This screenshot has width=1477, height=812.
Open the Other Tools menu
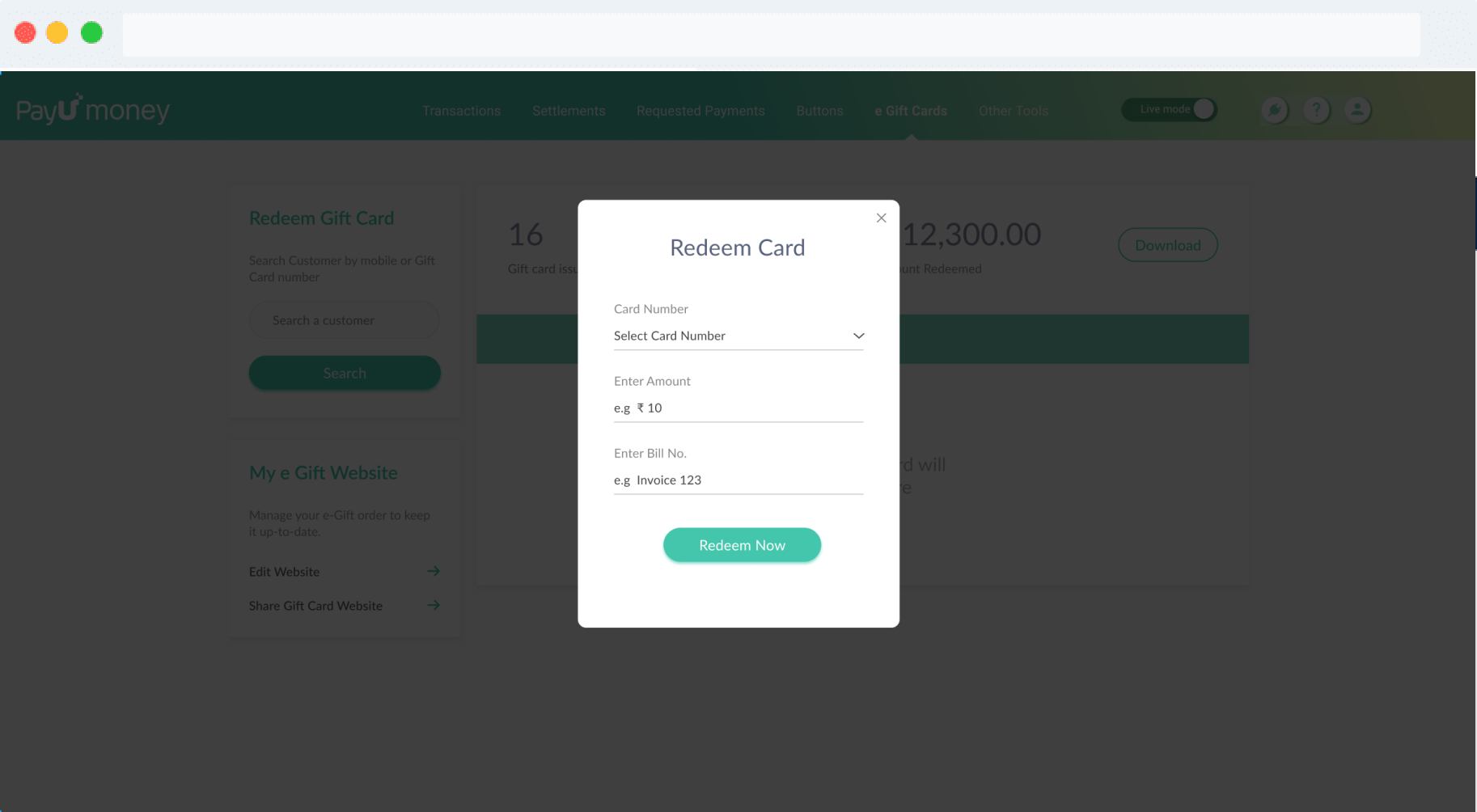click(1014, 110)
